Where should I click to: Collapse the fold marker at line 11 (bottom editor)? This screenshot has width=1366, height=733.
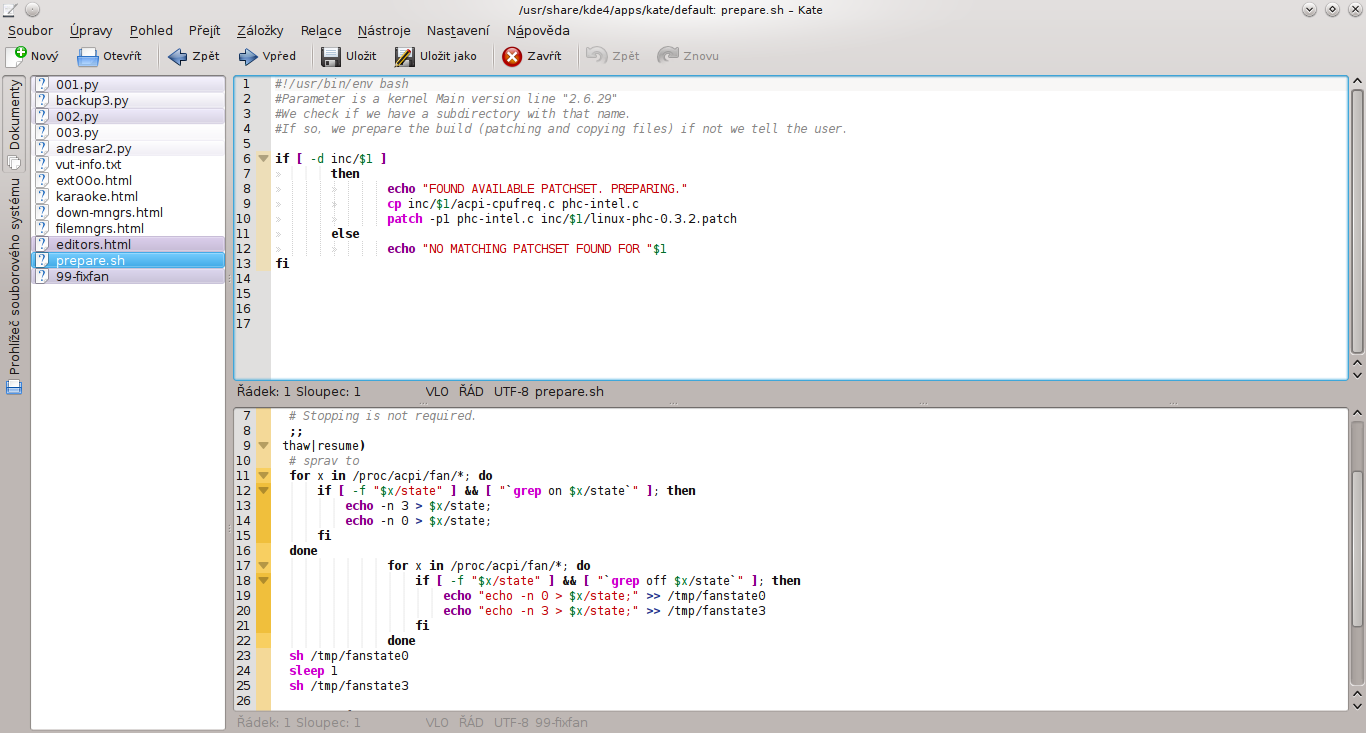[263, 476]
